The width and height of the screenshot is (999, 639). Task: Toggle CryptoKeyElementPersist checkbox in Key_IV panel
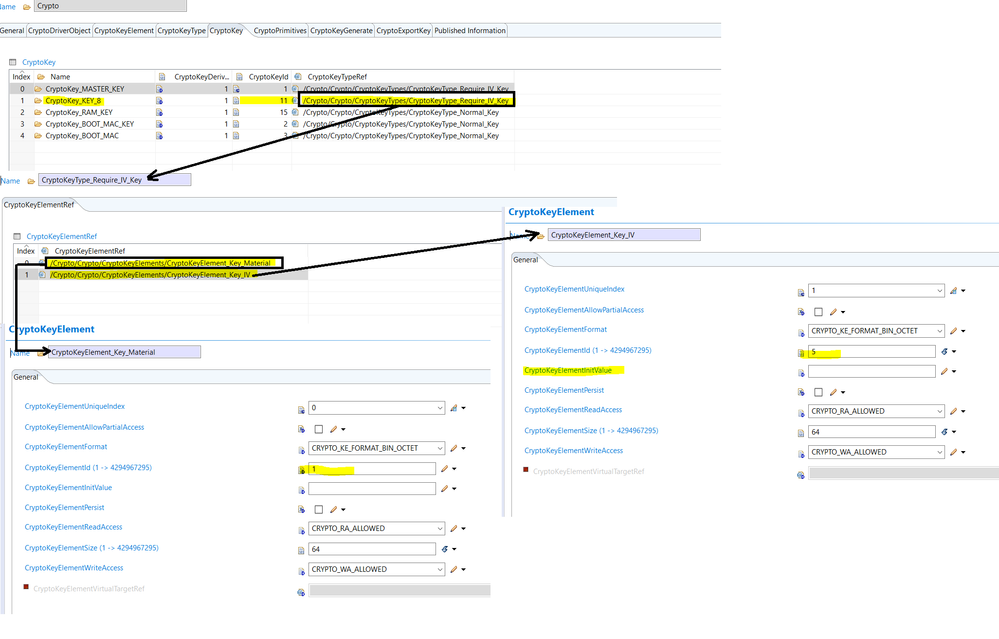click(x=818, y=392)
